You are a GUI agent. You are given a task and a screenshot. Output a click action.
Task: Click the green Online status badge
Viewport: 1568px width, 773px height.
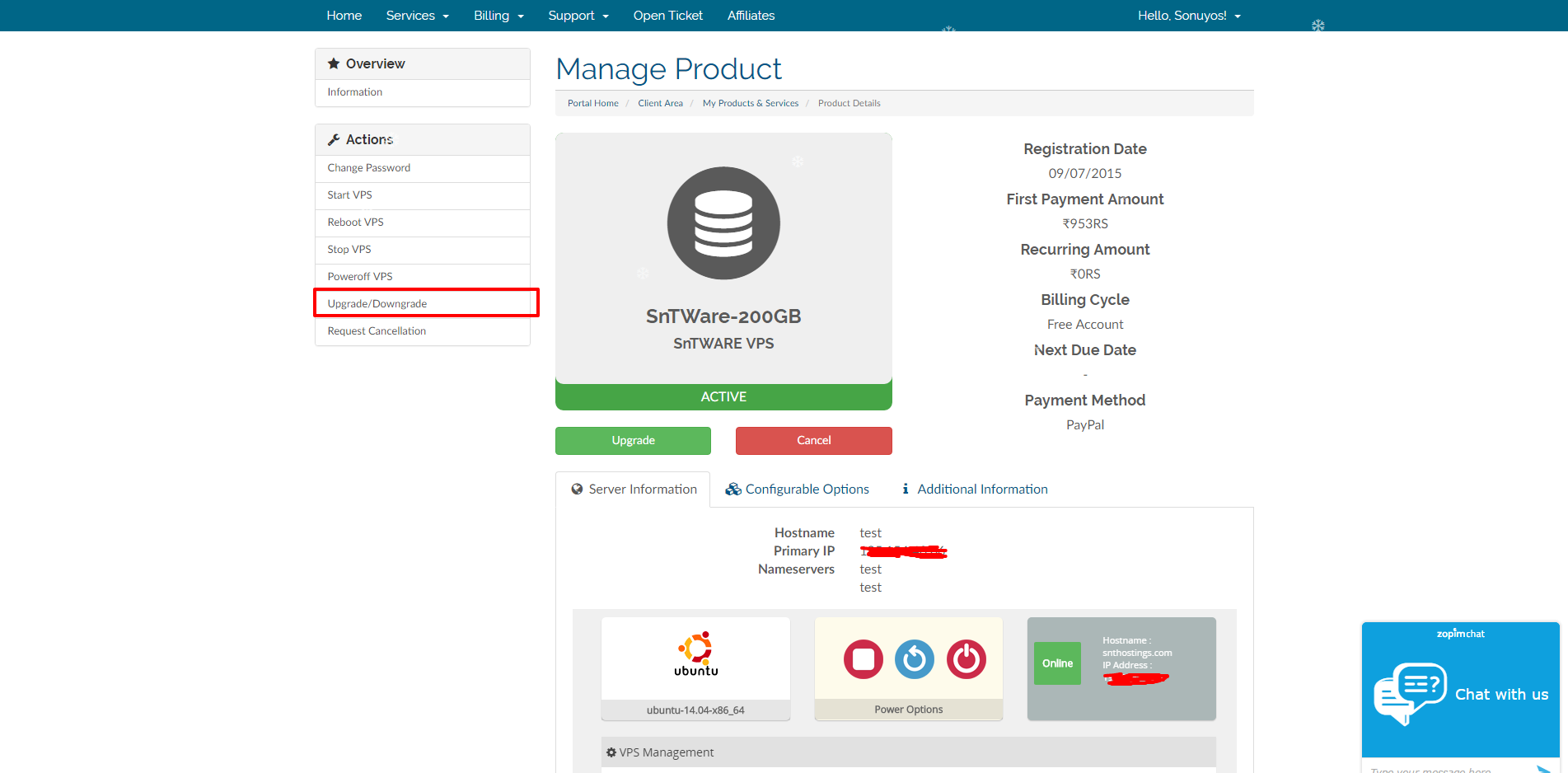point(1057,663)
